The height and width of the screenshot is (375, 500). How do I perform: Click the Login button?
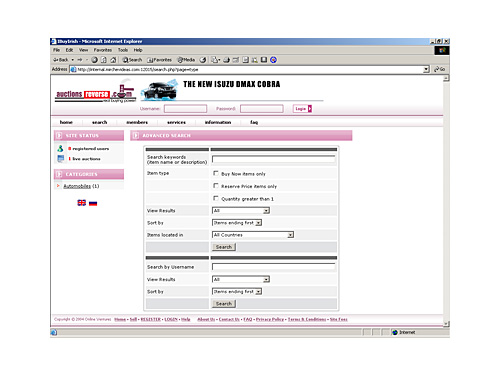(x=302, y=109)
